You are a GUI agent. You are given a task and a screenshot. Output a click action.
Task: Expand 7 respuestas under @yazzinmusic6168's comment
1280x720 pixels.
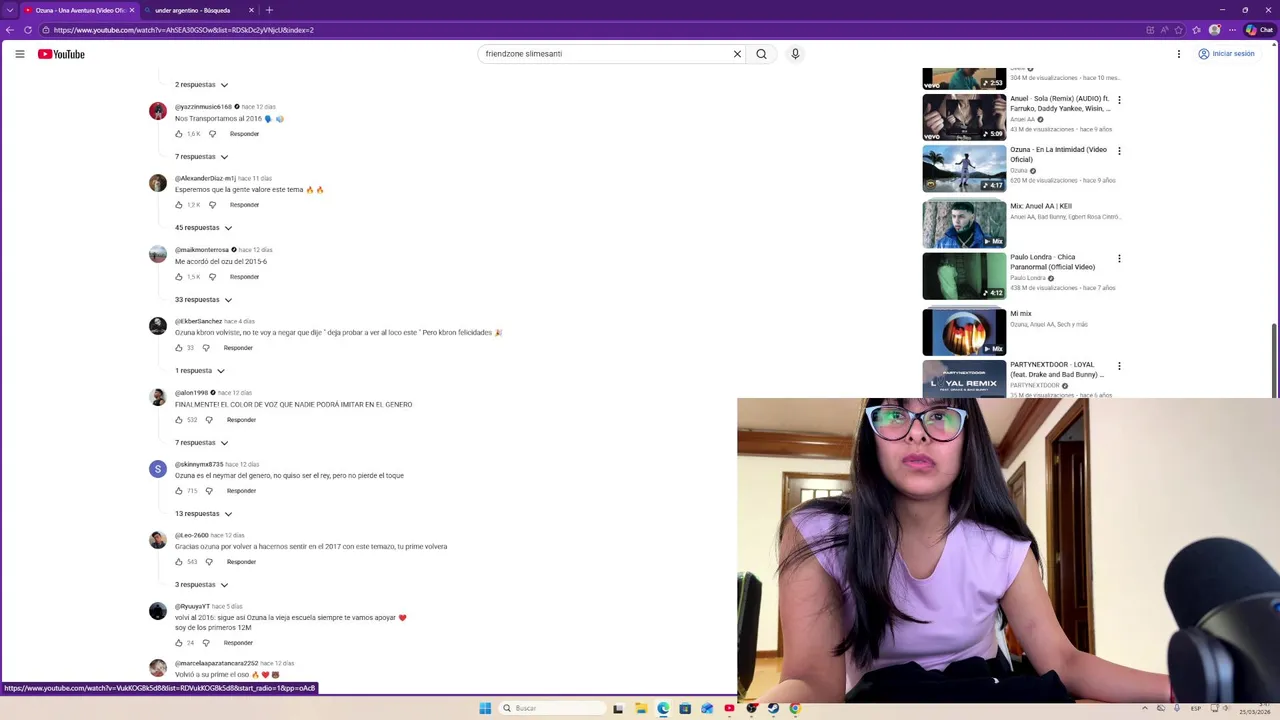click(x=201, y=157)
